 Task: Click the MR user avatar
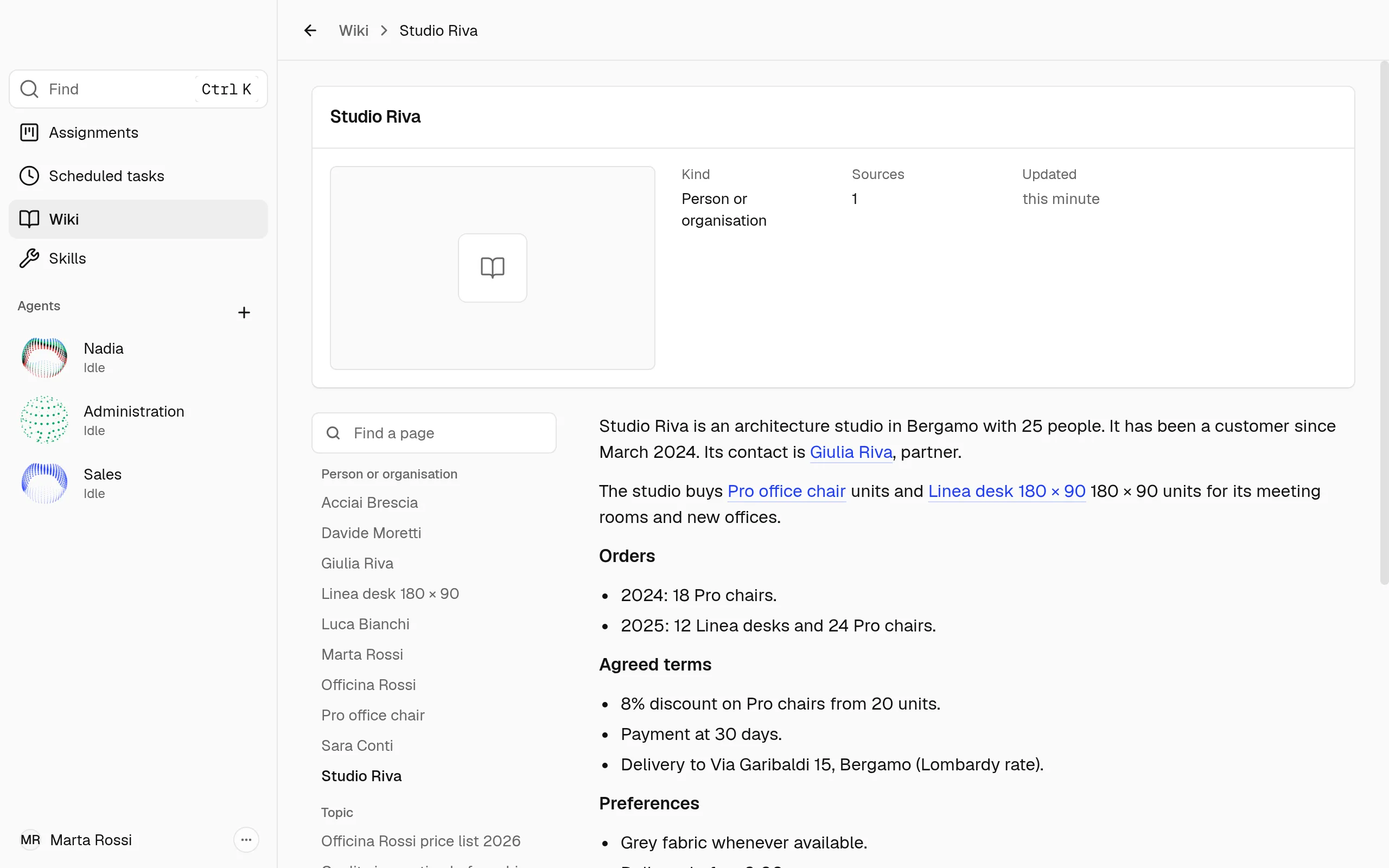[x=30, y=840]
